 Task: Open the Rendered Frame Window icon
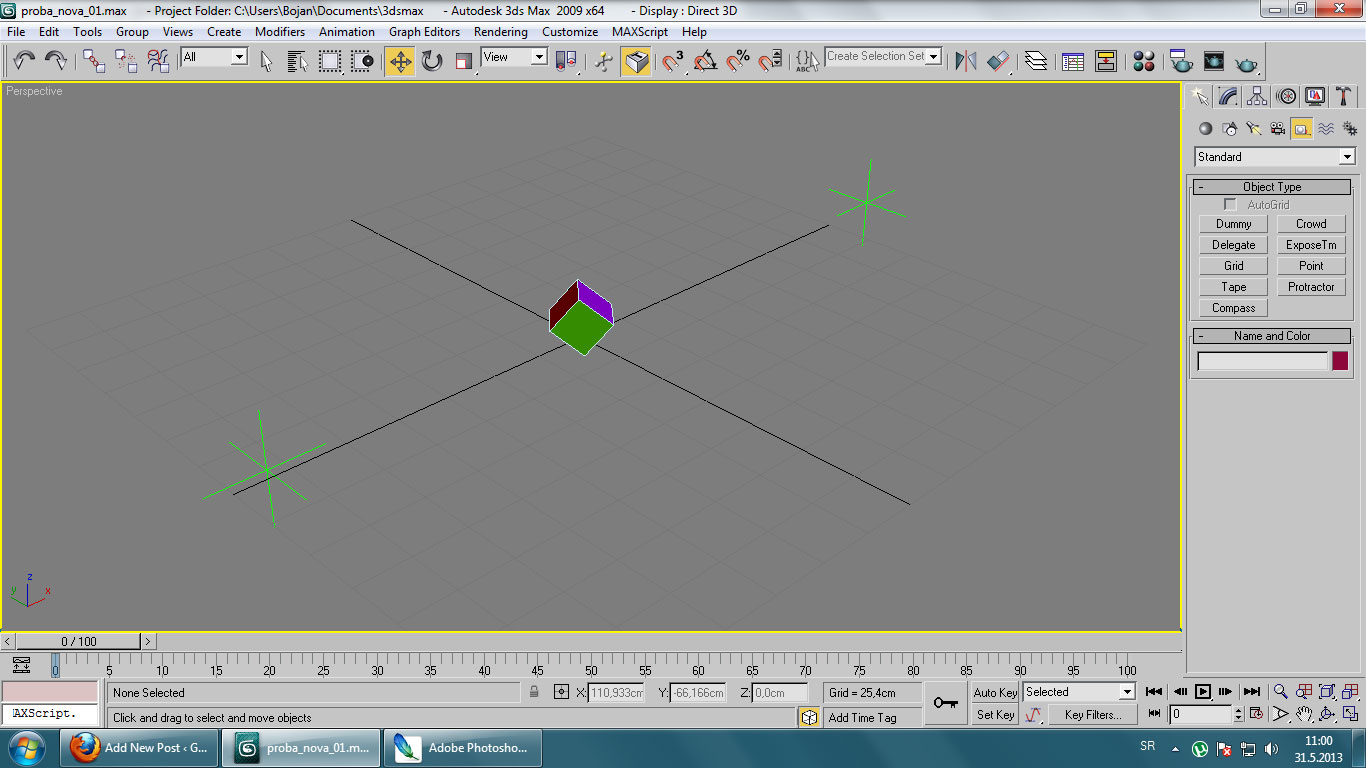(1213, 61)
